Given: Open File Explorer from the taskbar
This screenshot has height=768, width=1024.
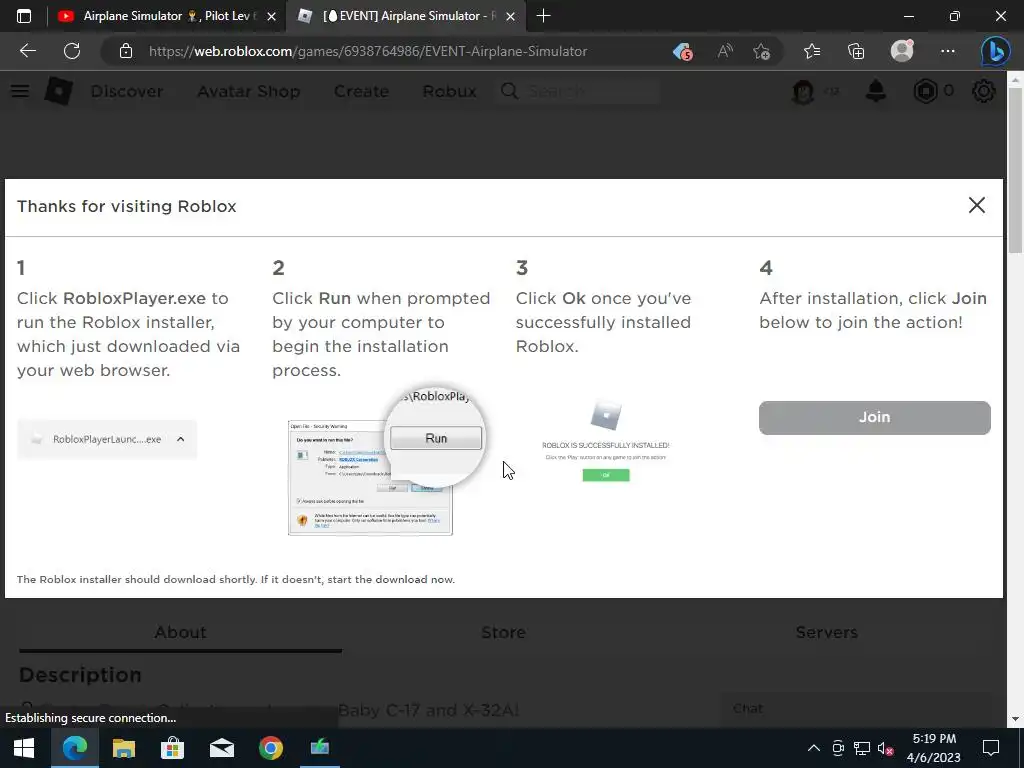Looking at the screenshot, I should tap(123, 748).
